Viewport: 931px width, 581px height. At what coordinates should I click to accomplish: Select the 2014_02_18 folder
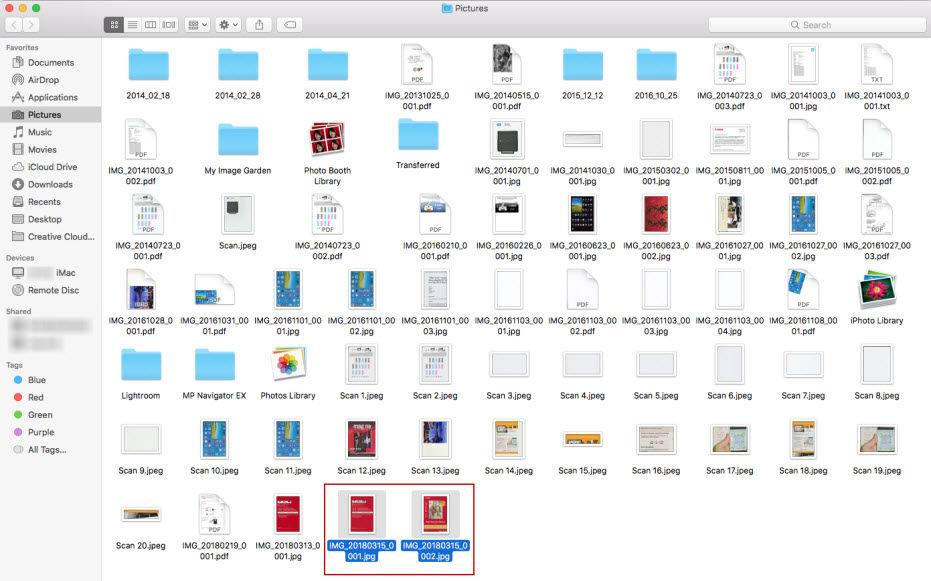(148, 65)
